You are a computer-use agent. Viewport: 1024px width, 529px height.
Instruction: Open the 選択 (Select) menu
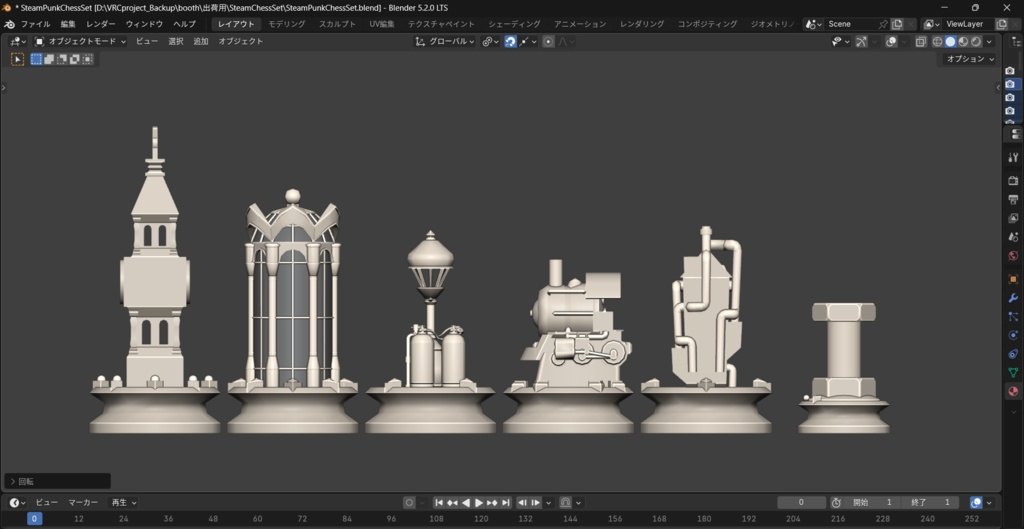pyautogui.click(x=176, y=41)
